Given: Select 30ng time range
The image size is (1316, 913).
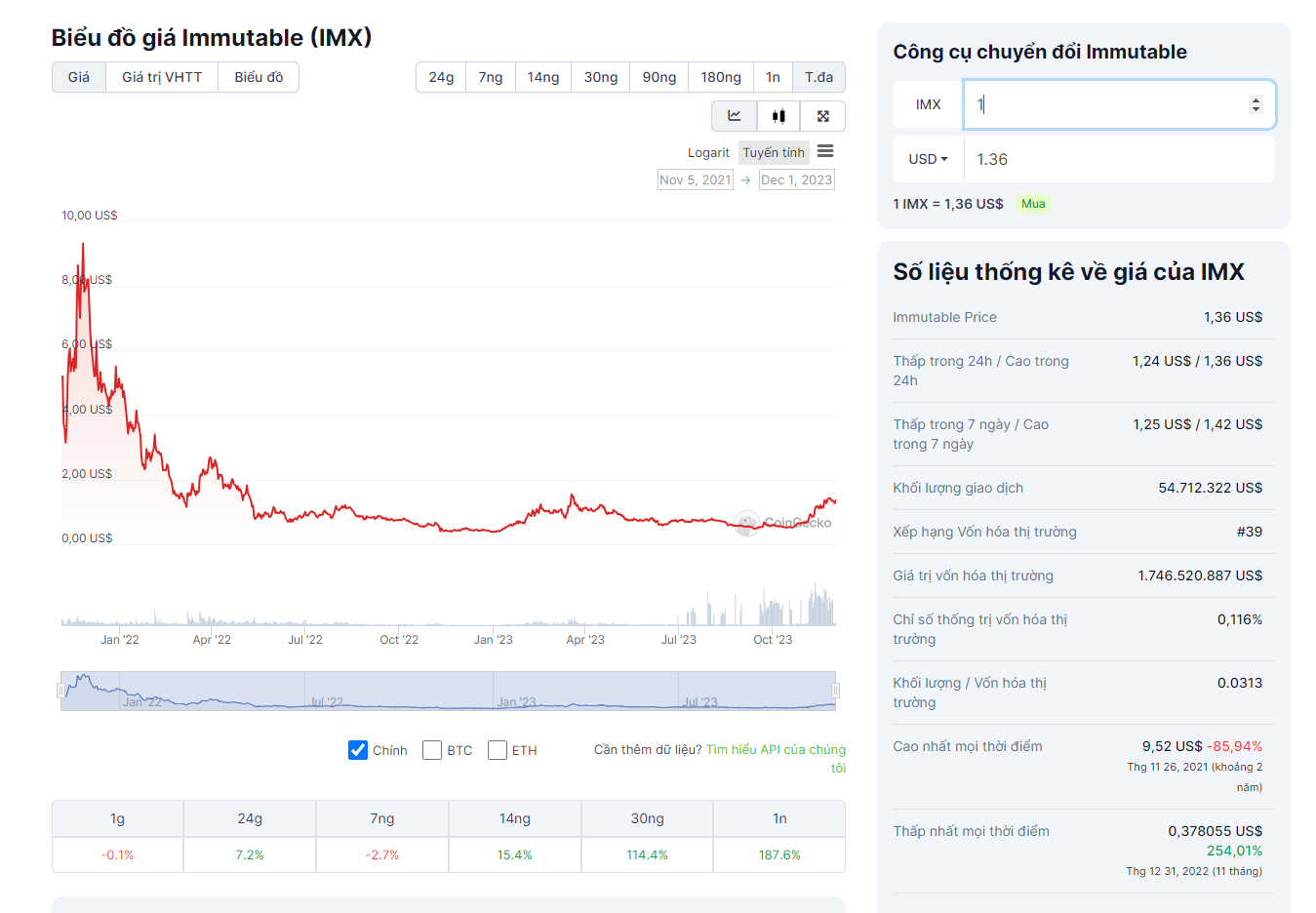Looking at the screenshot, I should [x=601, y=77].
